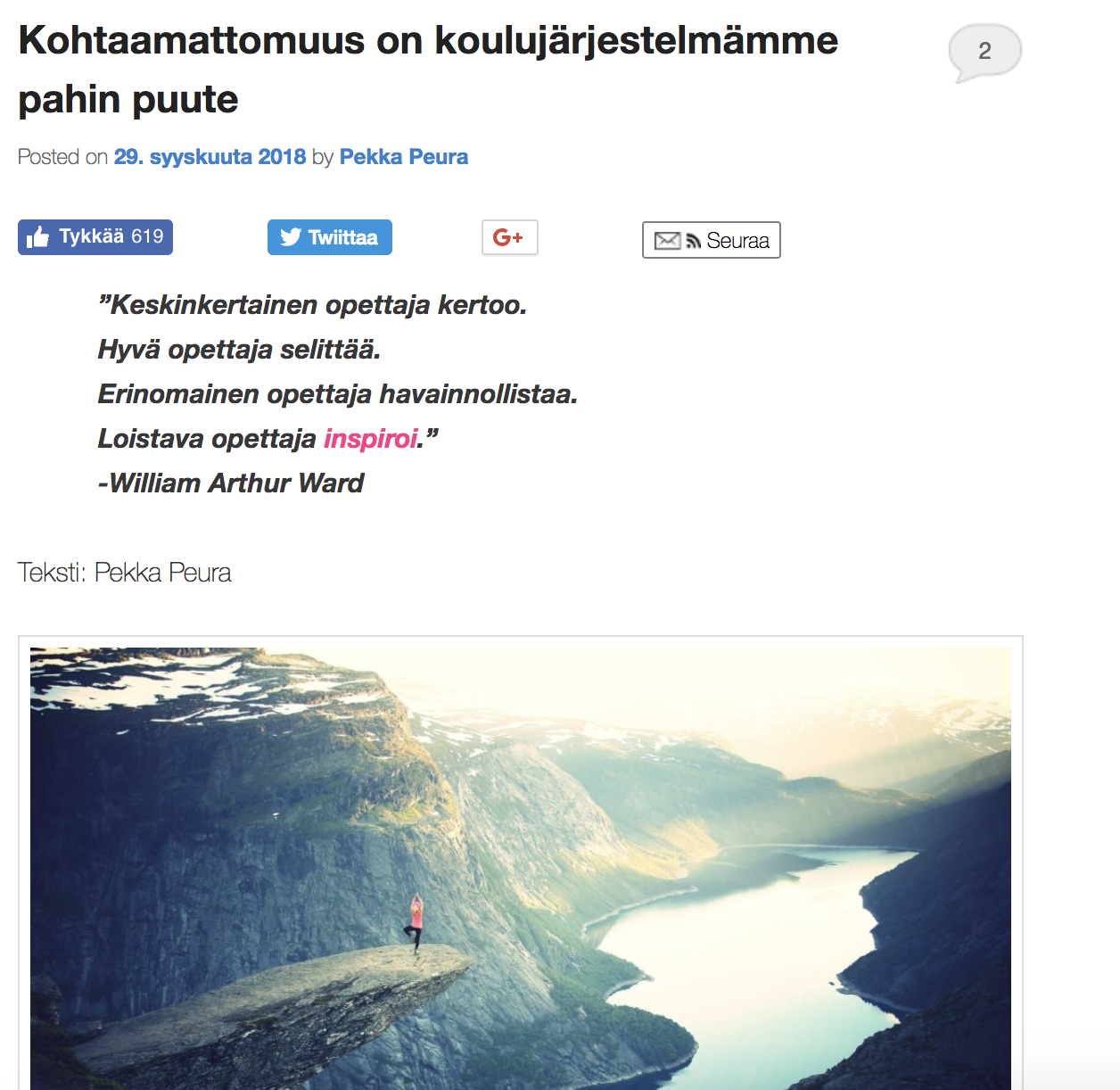Click the article title heading
This screenshot has width=1120, height=1090.
coord(428,70)
